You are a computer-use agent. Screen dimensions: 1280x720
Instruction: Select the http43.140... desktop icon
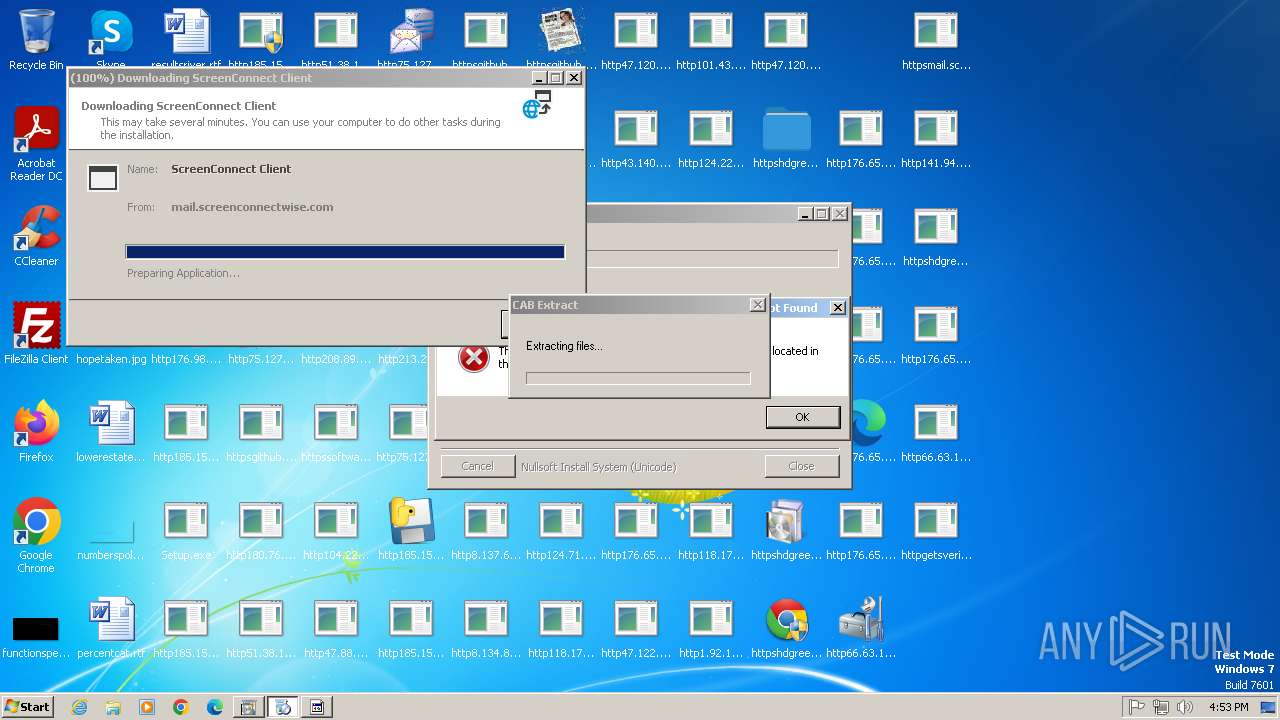(x=636, y=138)
